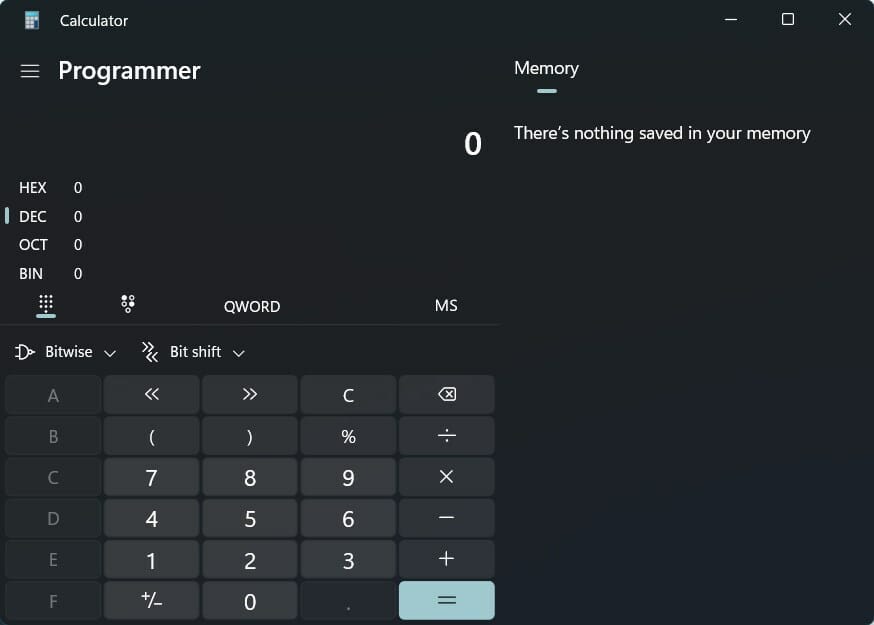Open the Memory panel header
Image resolution: width=874 pixels, height=625 pixels.
click(546, 68)
